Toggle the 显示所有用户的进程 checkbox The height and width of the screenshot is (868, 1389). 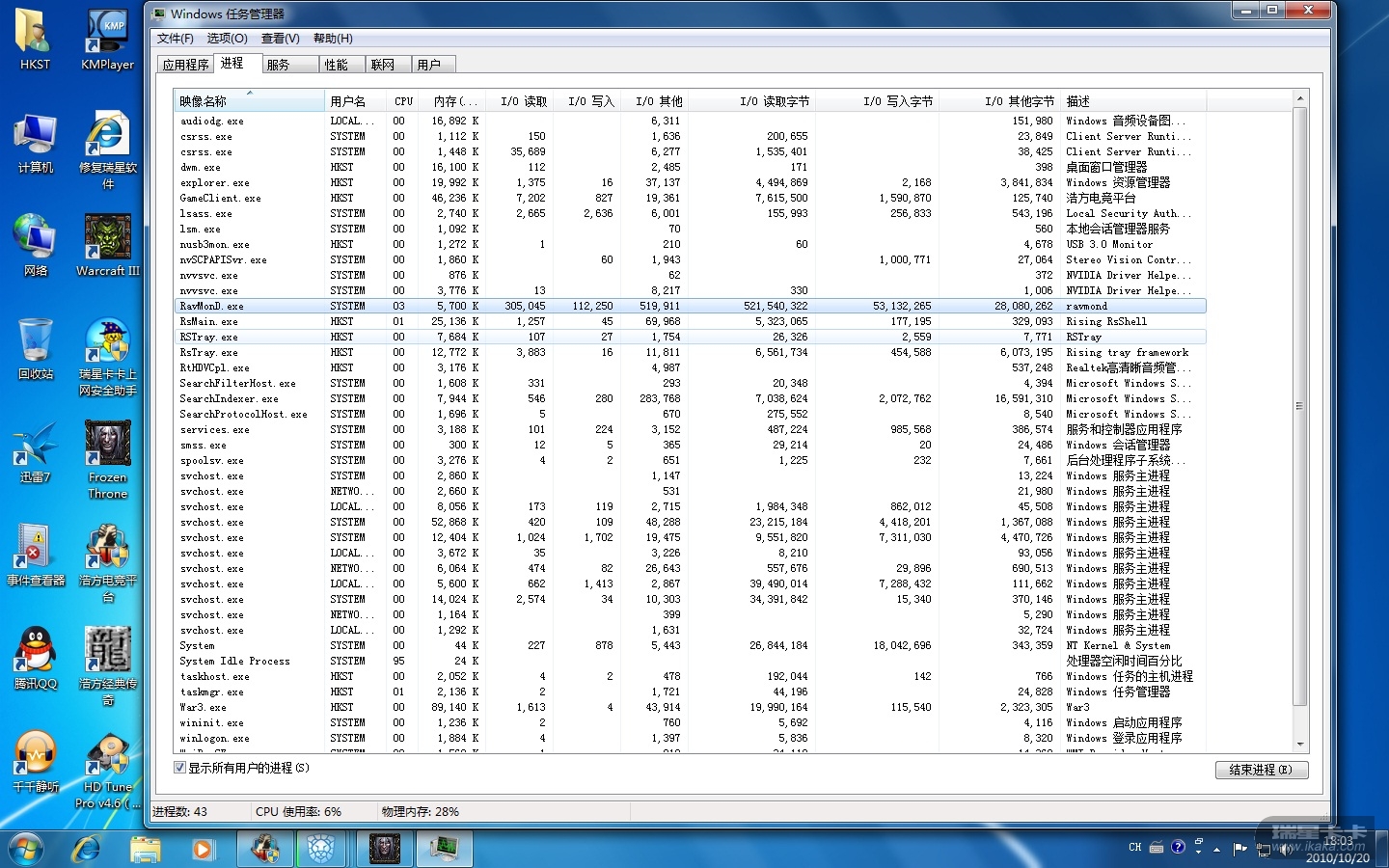click(179, 768)
